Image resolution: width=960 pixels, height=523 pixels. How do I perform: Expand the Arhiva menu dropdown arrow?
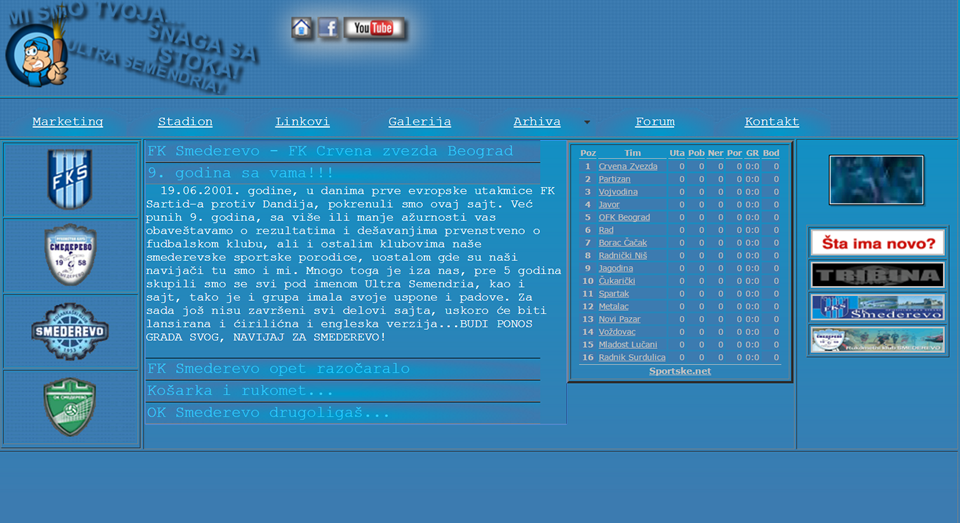coord(587,123)
